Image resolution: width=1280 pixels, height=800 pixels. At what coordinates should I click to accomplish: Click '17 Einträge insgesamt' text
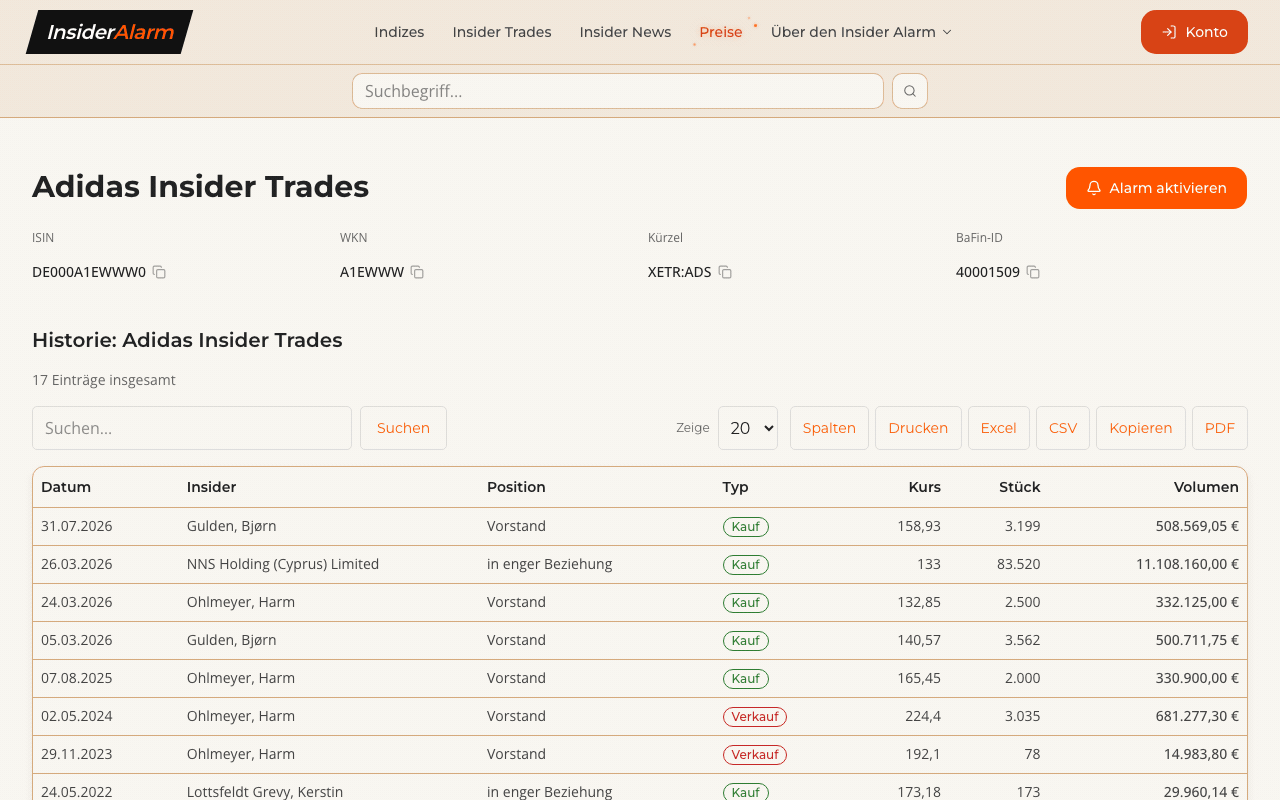point(104,380)
